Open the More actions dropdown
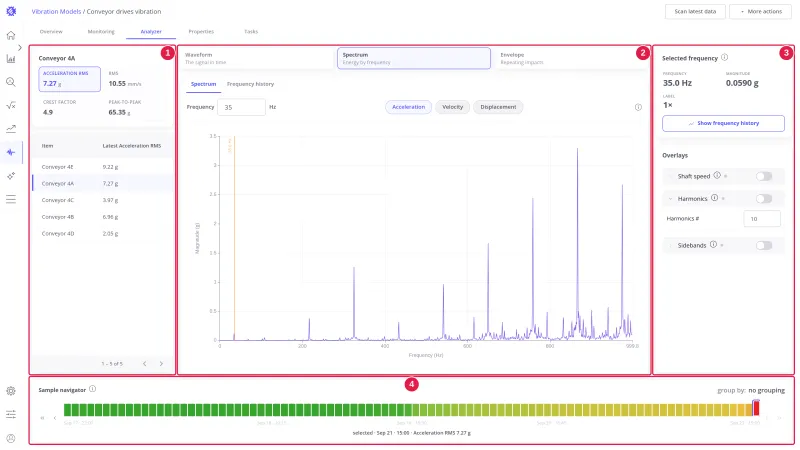 coord(760,11)
